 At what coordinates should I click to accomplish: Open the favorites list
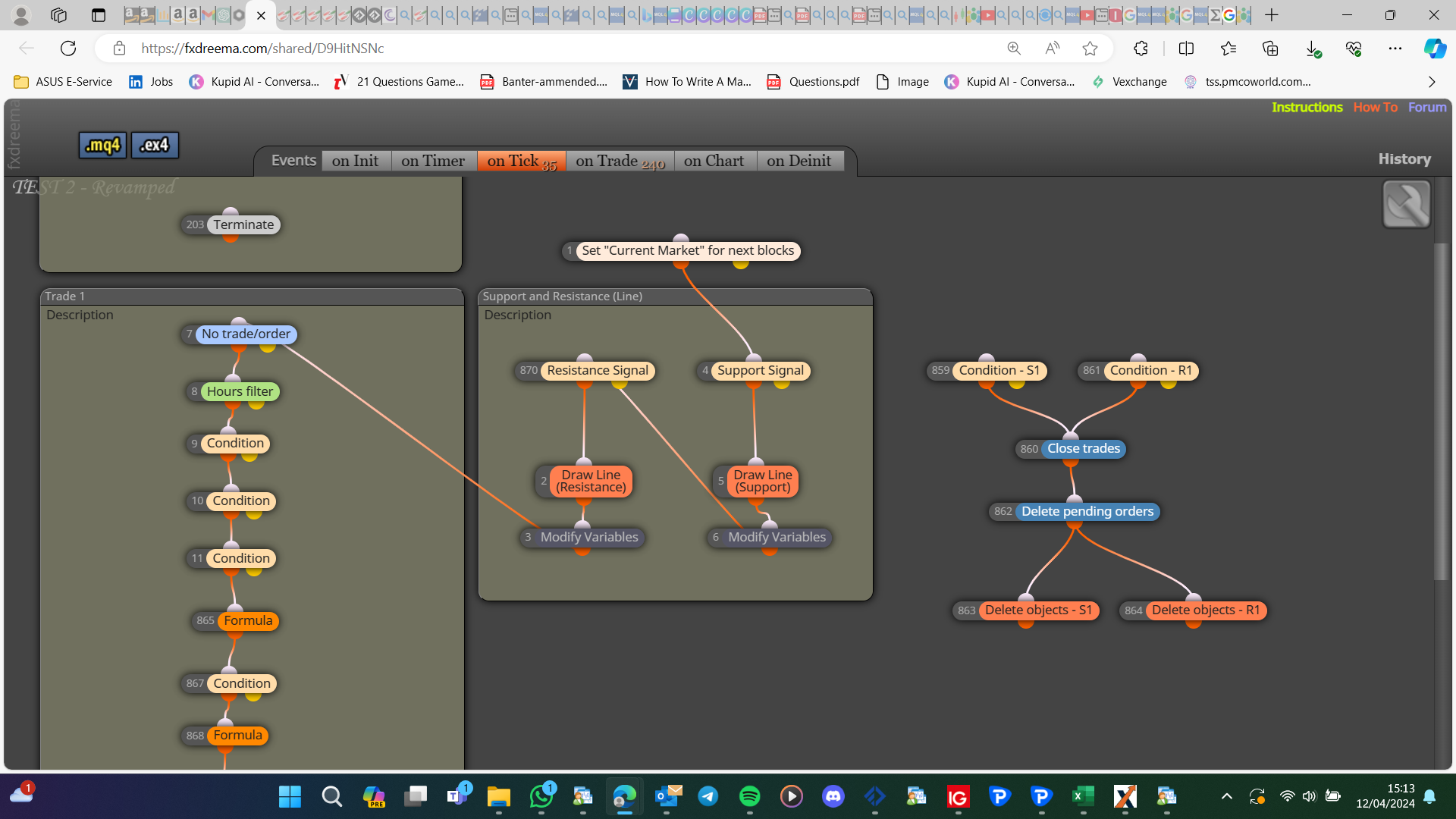pyautogui.click(x=1228, y=49)
